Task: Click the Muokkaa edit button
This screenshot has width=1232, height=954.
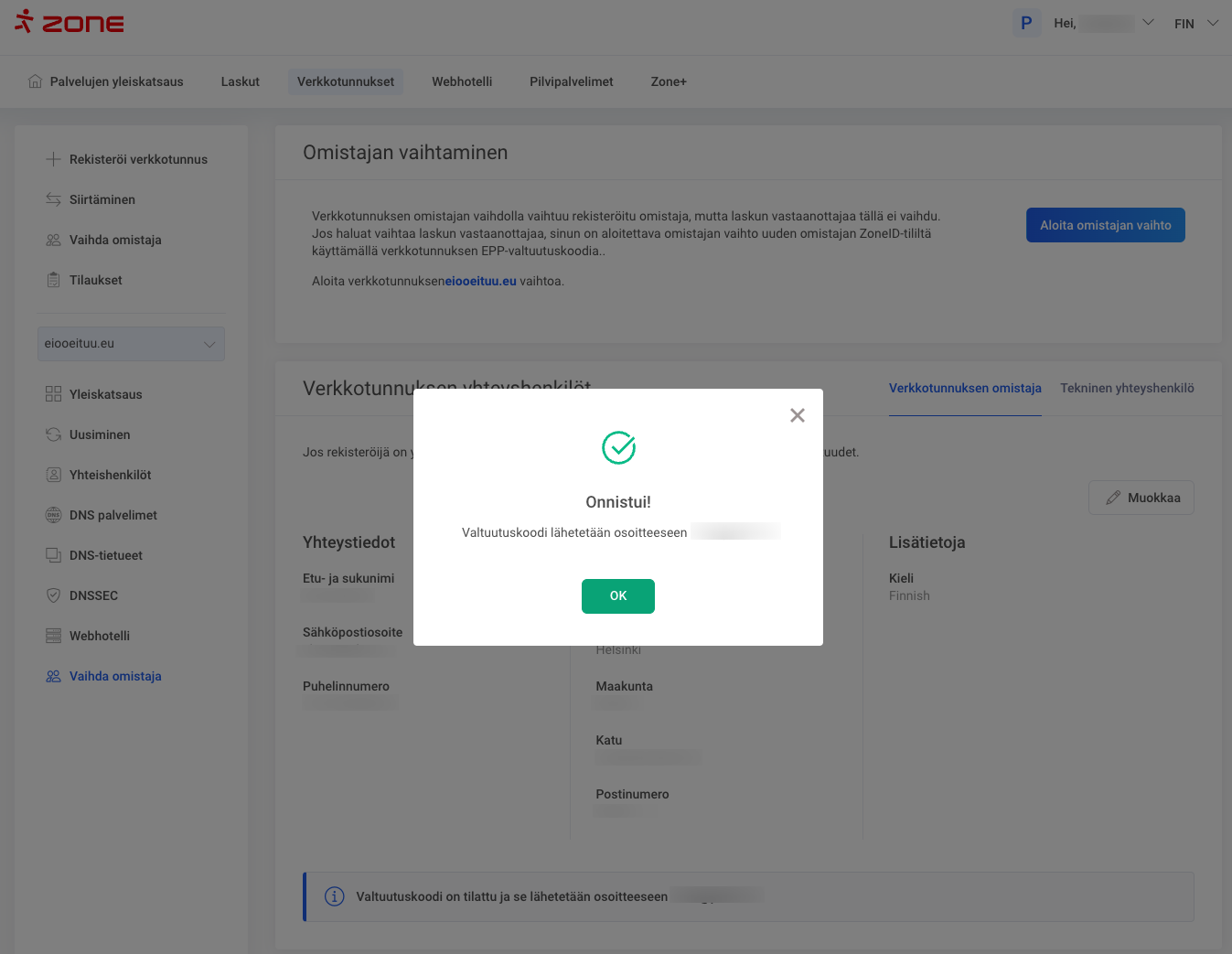Action: coord(1141,498)
